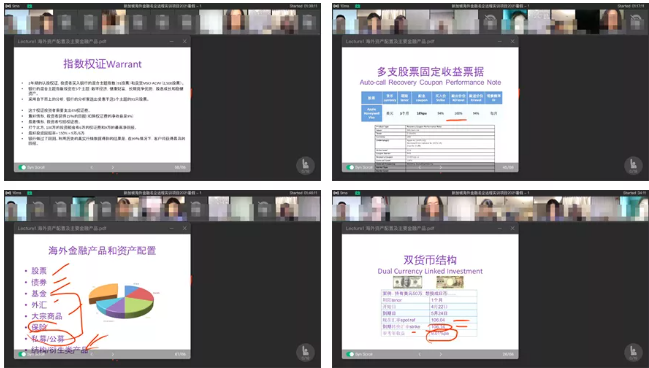This screenshot has height=368, width=649.
Task: Toggle Sync Scroll on the Warrant slide
Action: coord(22,167)
